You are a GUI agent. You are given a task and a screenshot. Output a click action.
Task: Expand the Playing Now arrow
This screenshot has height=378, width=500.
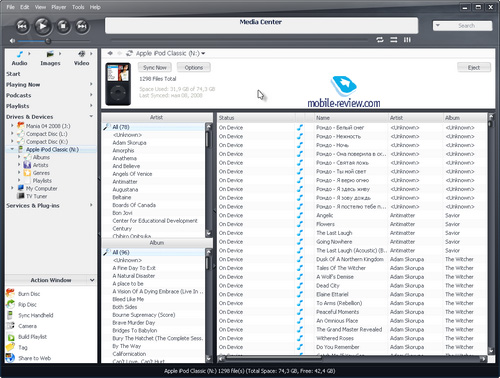[x=91, y=84]
